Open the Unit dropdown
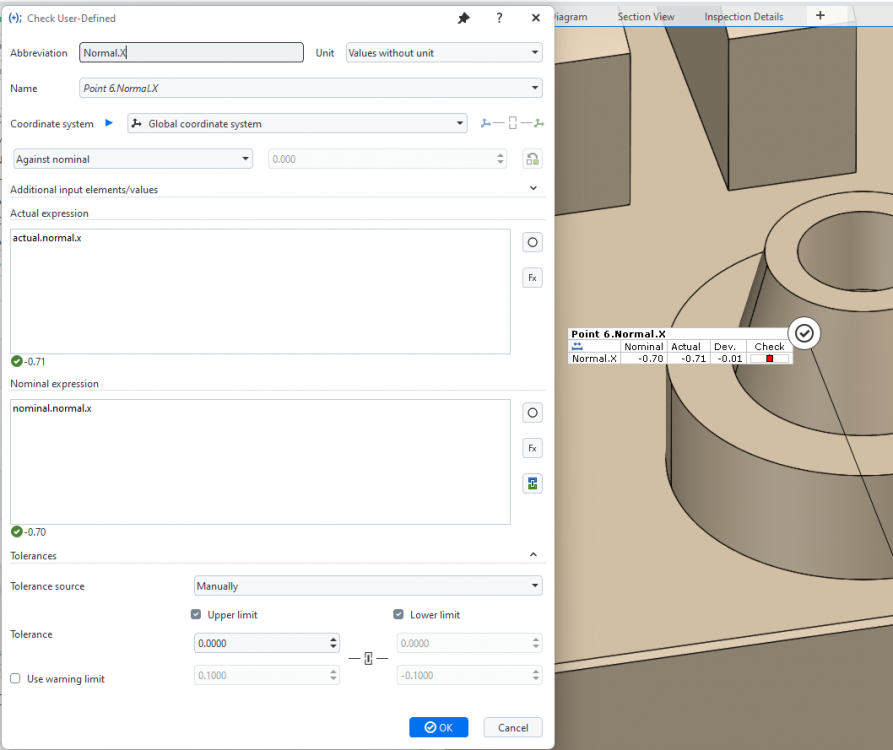This screenshot has width=893, height=750. pos(443,53)
